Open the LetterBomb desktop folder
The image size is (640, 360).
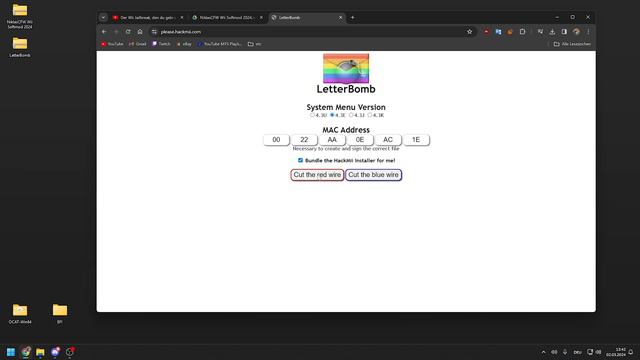[x=20, y=47]
